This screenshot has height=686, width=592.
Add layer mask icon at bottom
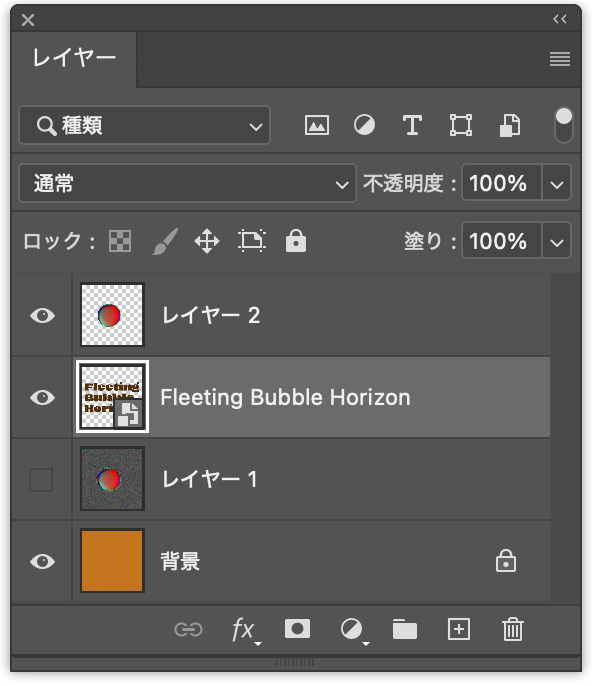pyautogui.click(x=298, y=629)
